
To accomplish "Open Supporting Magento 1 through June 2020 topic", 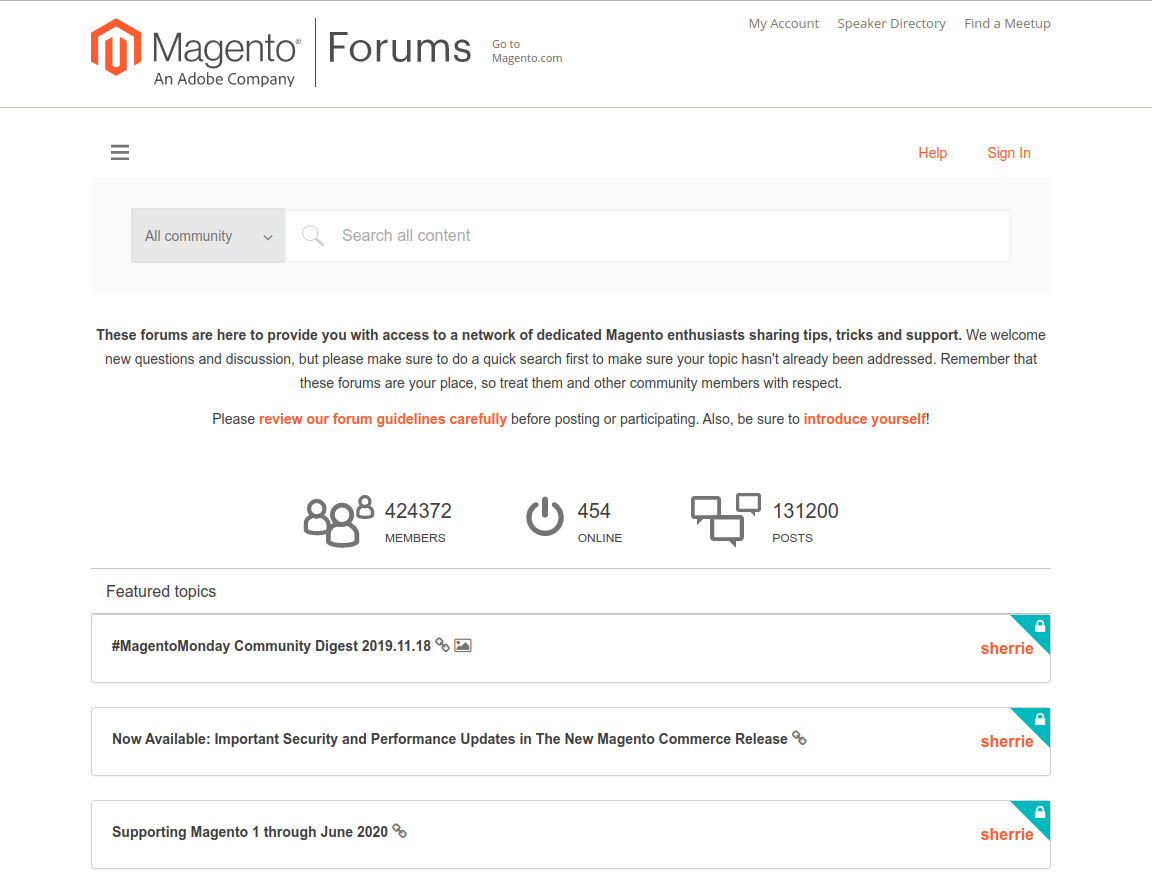I will (250, 832).
